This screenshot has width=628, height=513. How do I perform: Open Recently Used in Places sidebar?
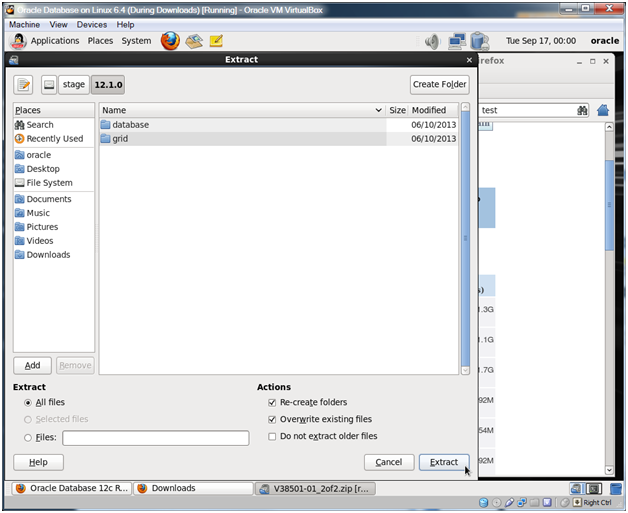[54, 139]
